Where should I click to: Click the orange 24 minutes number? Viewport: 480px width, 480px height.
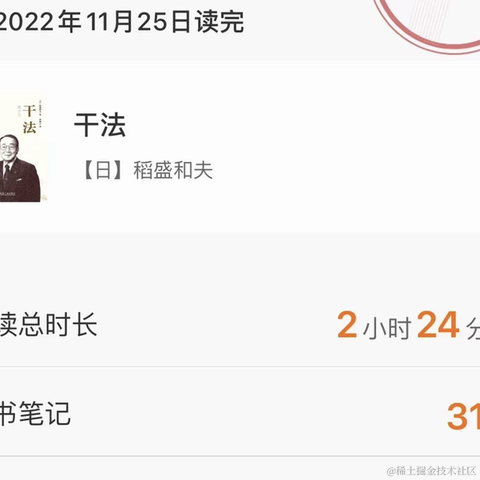(x=438, y=325)
